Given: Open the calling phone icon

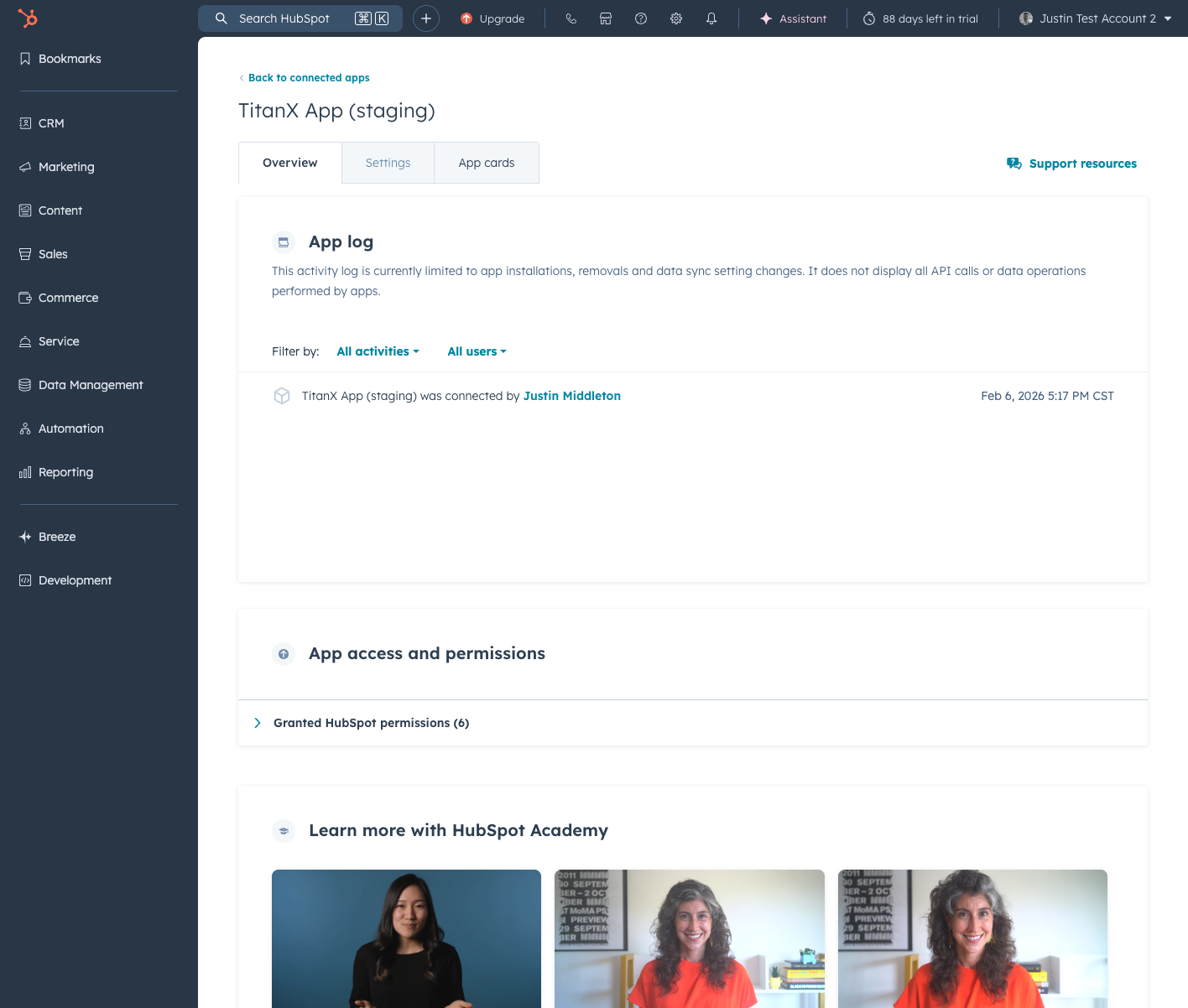Looking at the screenshot, I should coord(571,18).
